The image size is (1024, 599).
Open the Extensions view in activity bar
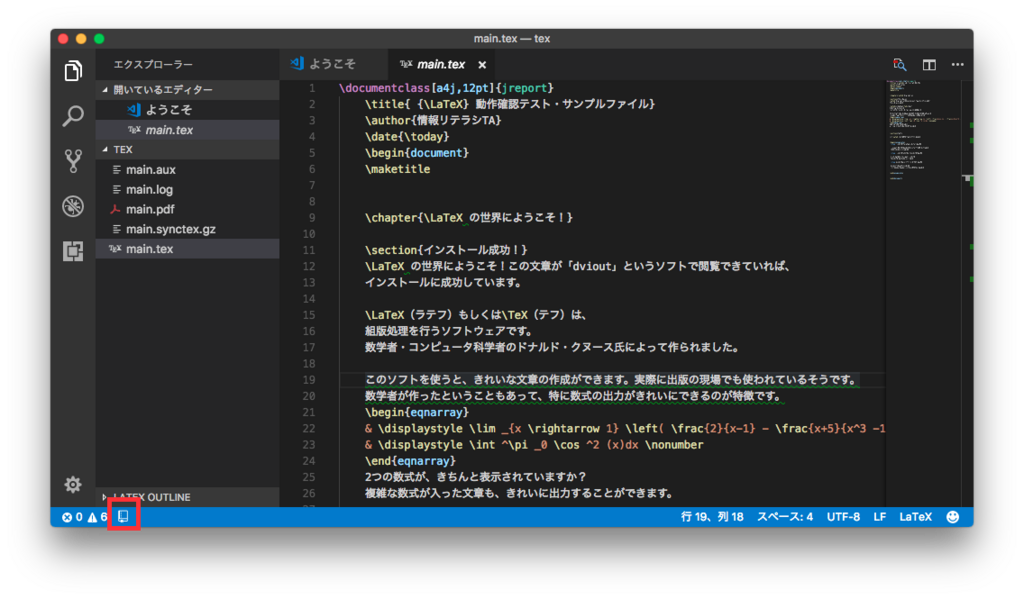73,251
